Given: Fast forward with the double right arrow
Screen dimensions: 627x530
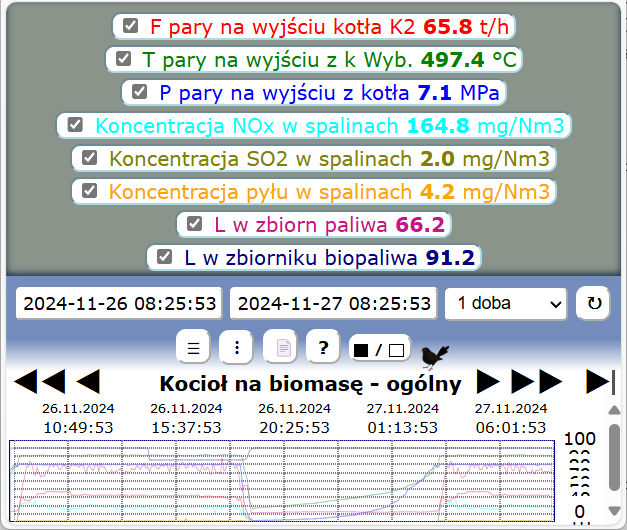Looking at the screenshot, I should click(537, 381).
